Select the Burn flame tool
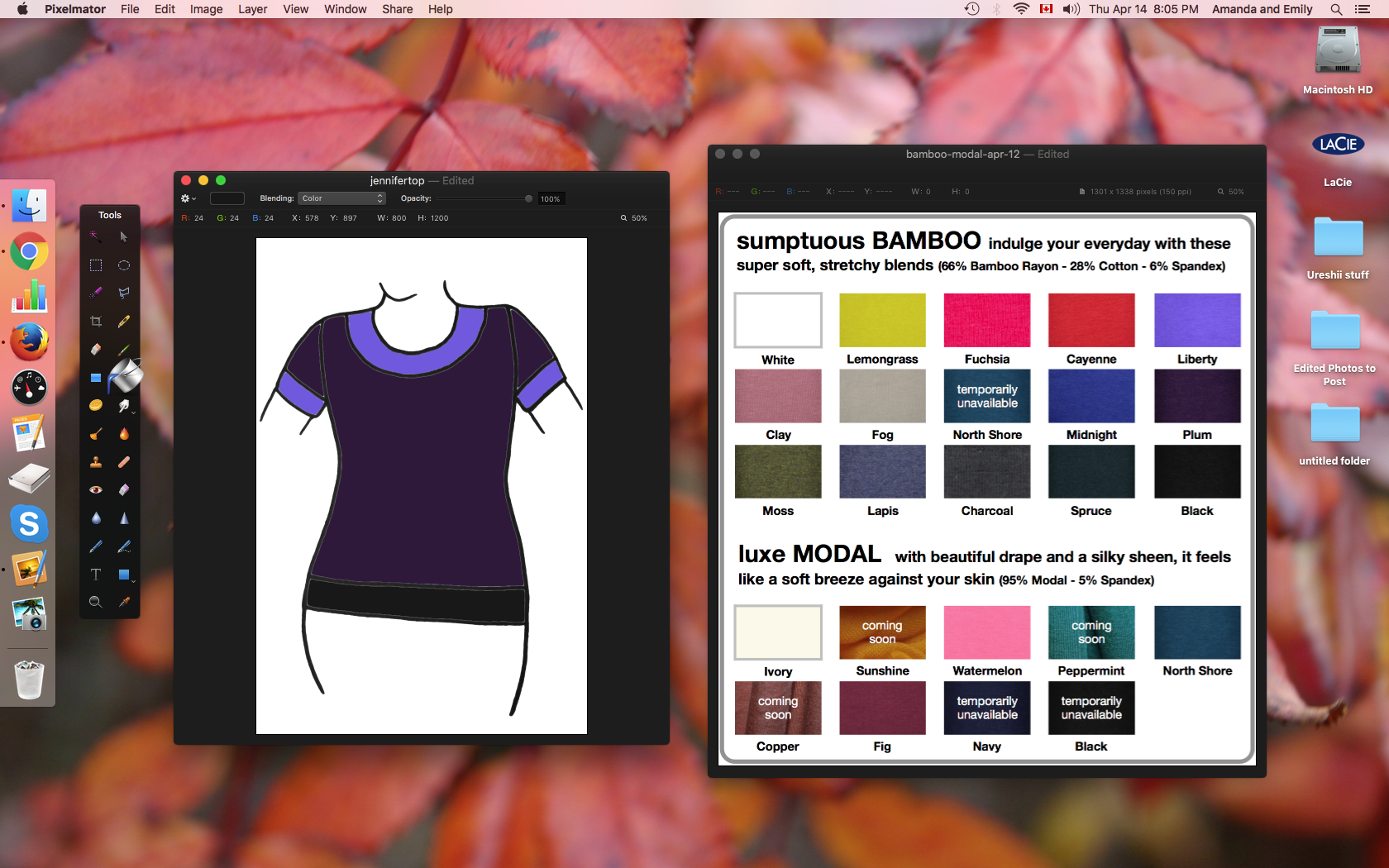1389x868 pixels. (124, 433)
